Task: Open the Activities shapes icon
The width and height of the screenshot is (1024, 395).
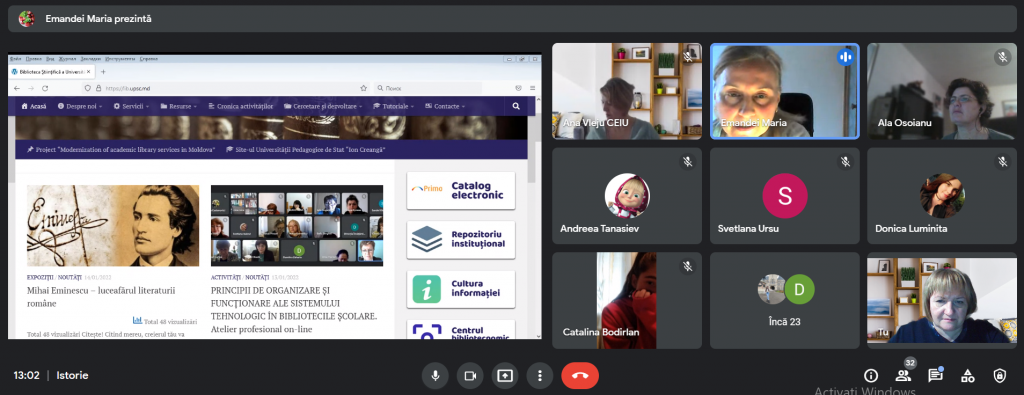Action: pyautogui.click(x=968, y=375)
